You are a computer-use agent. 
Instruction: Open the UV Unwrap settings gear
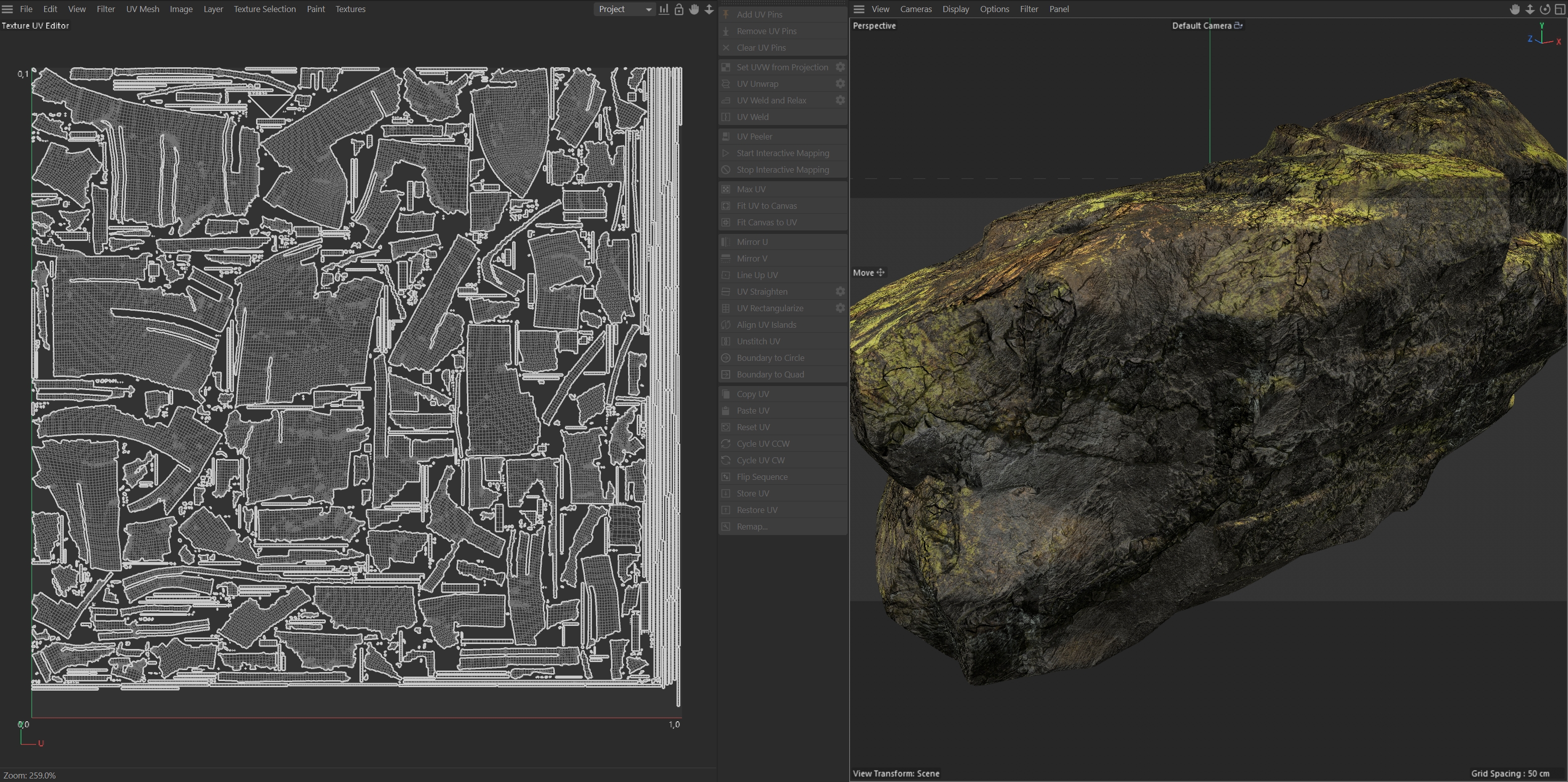click(x=840, y=83)
